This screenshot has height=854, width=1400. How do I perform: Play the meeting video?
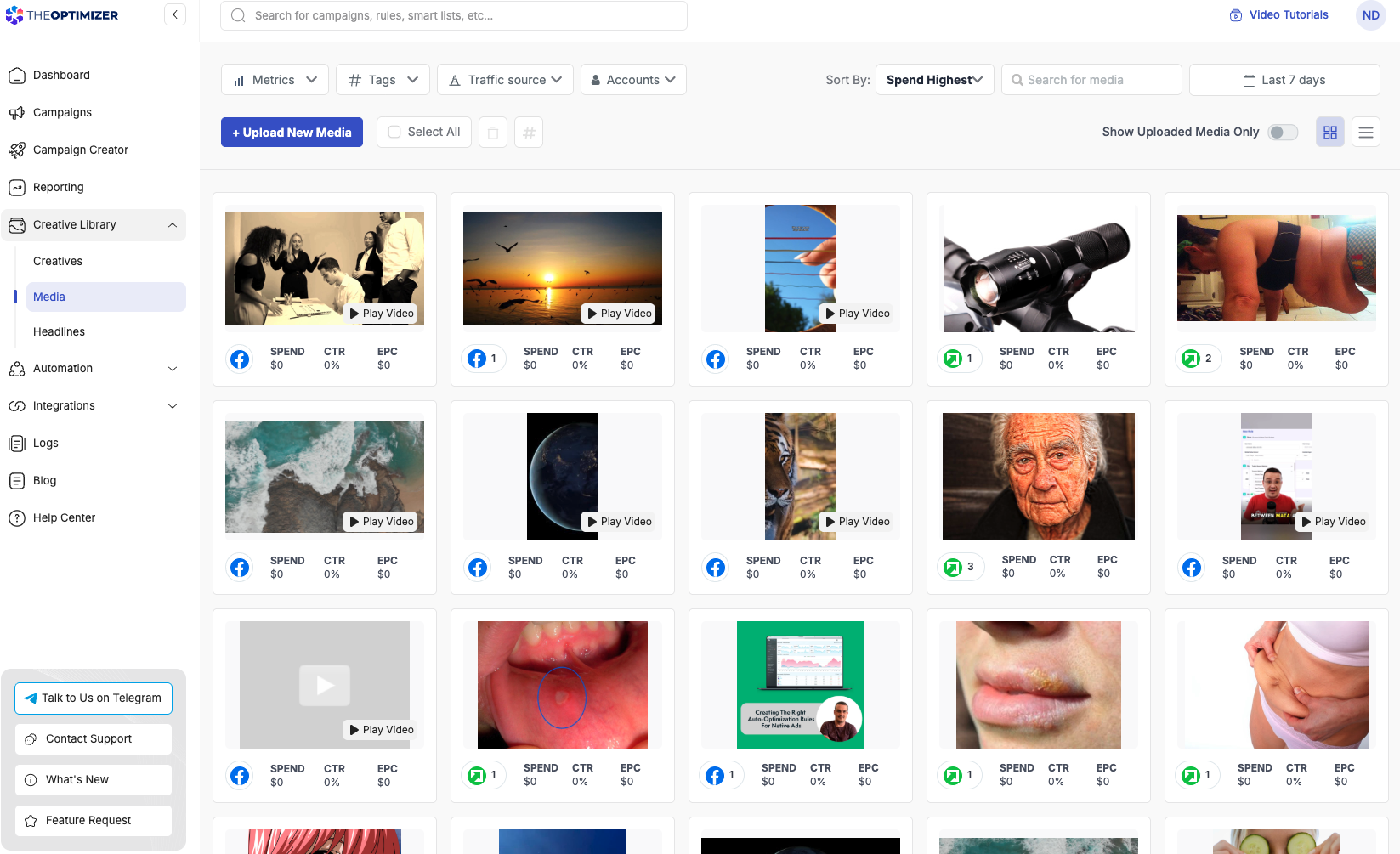381,314
